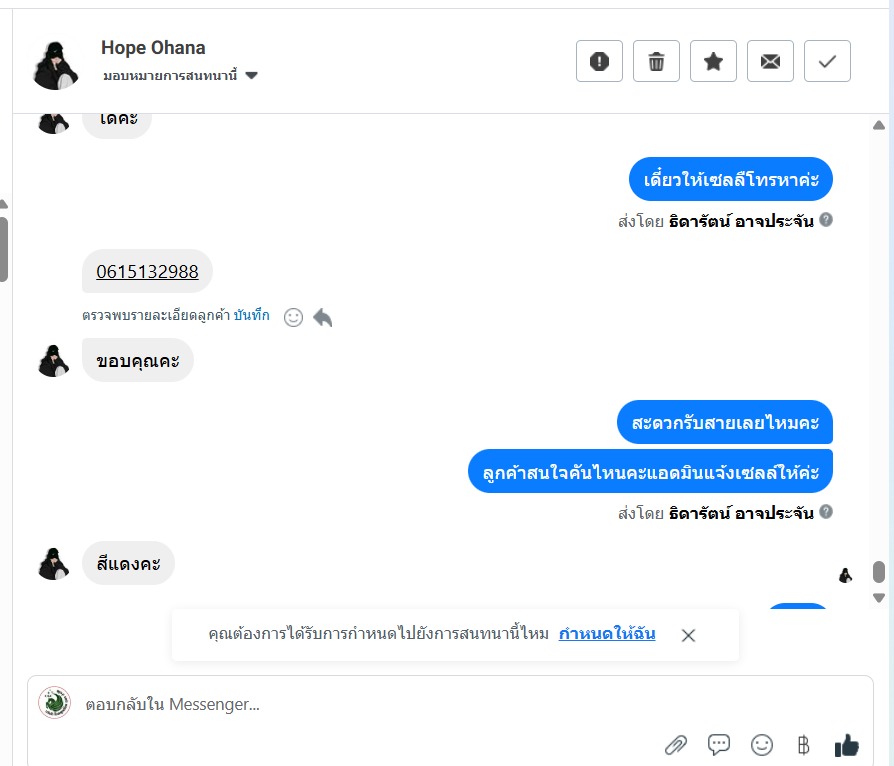Mark conversation unread with envelope icon
This screenshot has width=894, height=766.
(x=770, y=61)
